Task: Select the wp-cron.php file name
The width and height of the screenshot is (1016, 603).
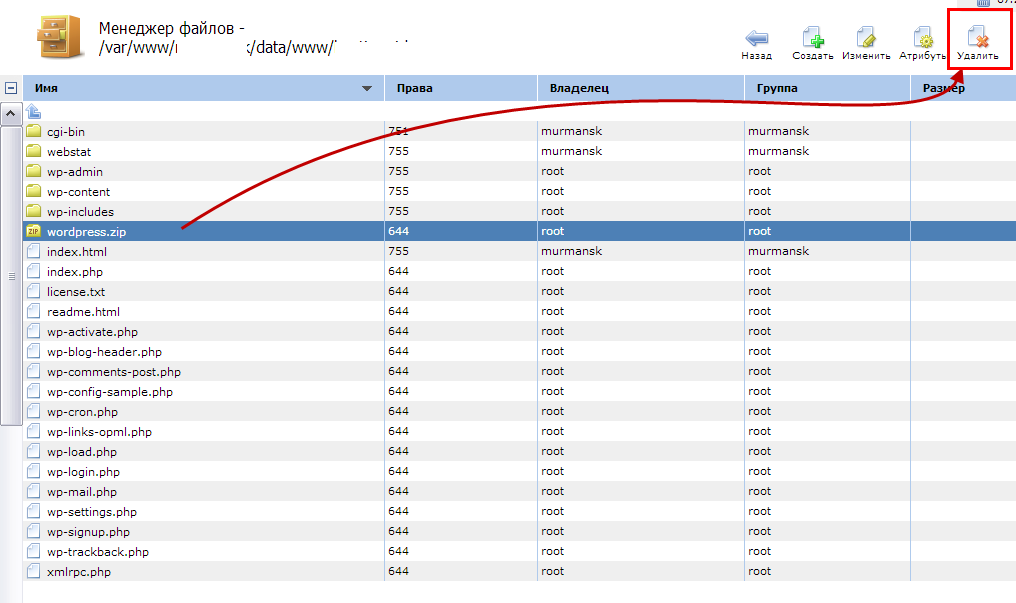Action: pos(82,413)
